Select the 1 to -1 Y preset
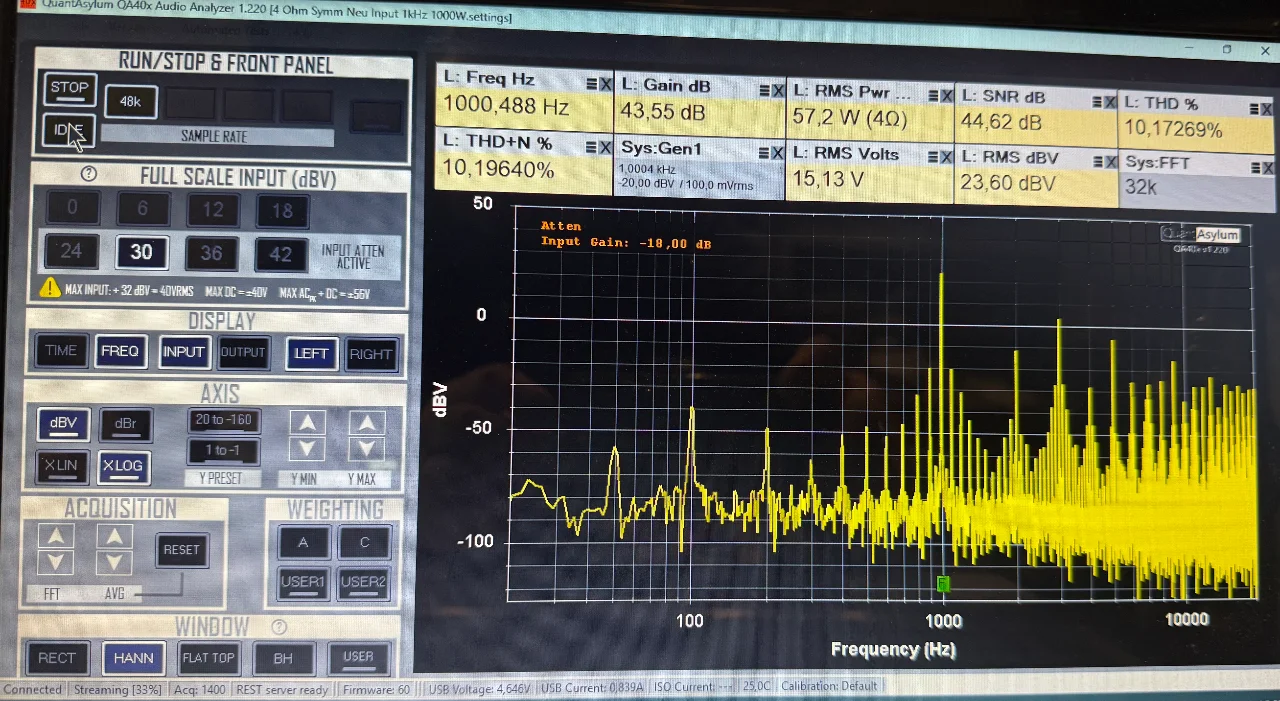1280x701 pixels. [x=224, y=451]
